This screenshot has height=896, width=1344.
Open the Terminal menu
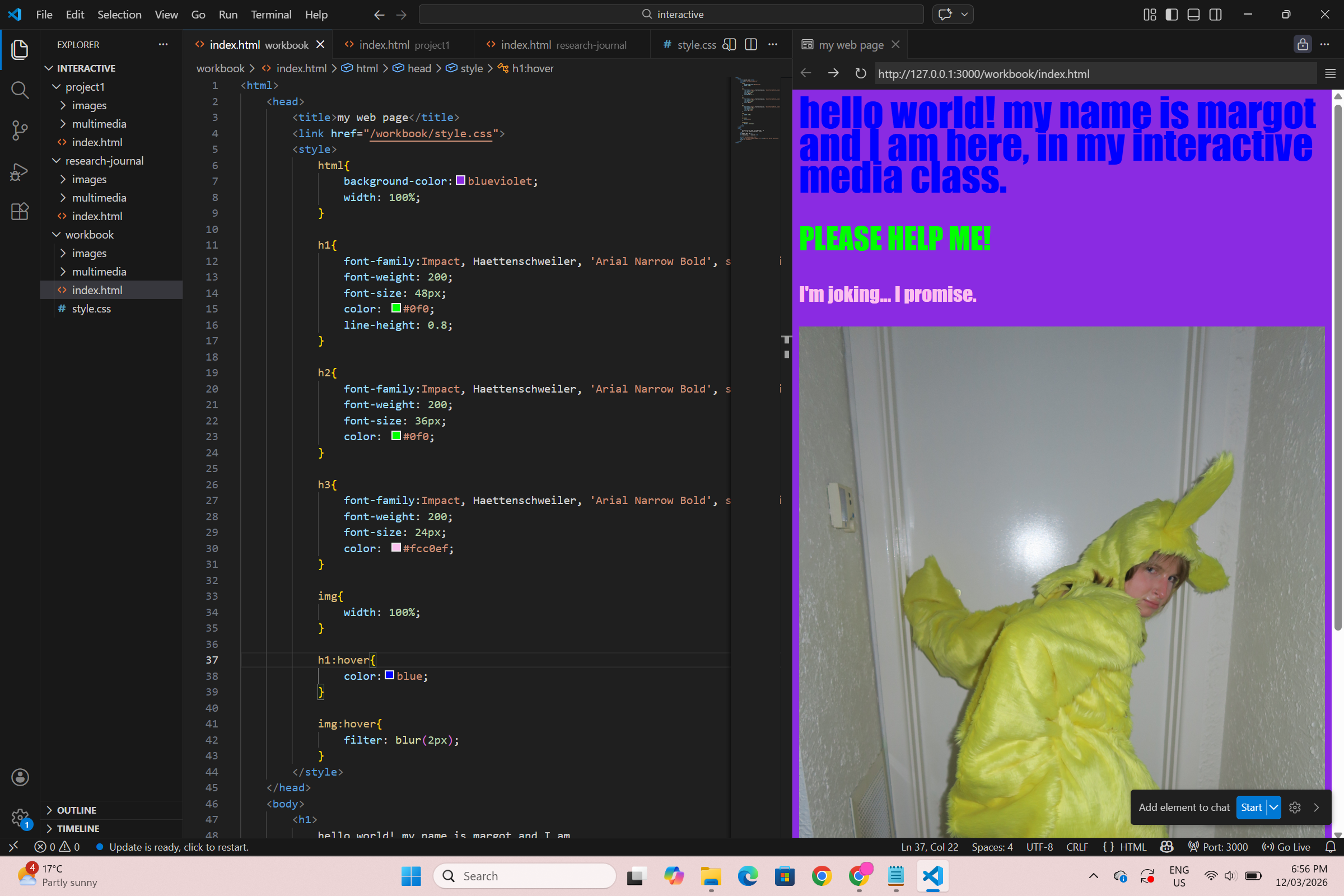(271, 15)
